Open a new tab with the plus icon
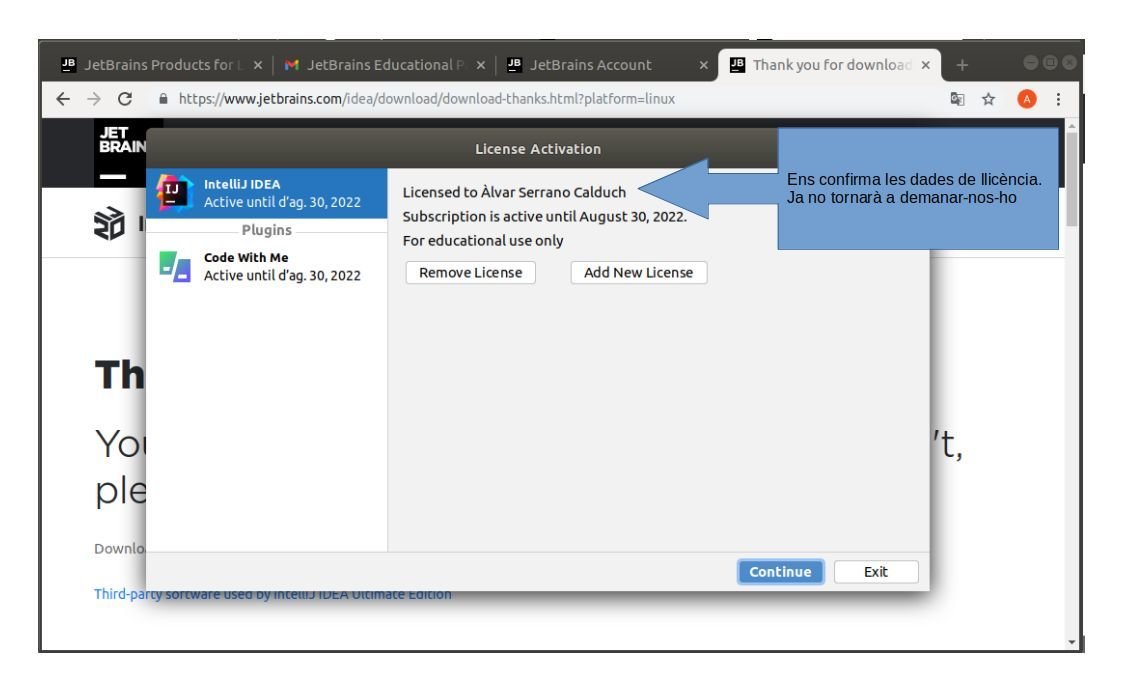The image size is (1123, 691). tap(962, 65)
